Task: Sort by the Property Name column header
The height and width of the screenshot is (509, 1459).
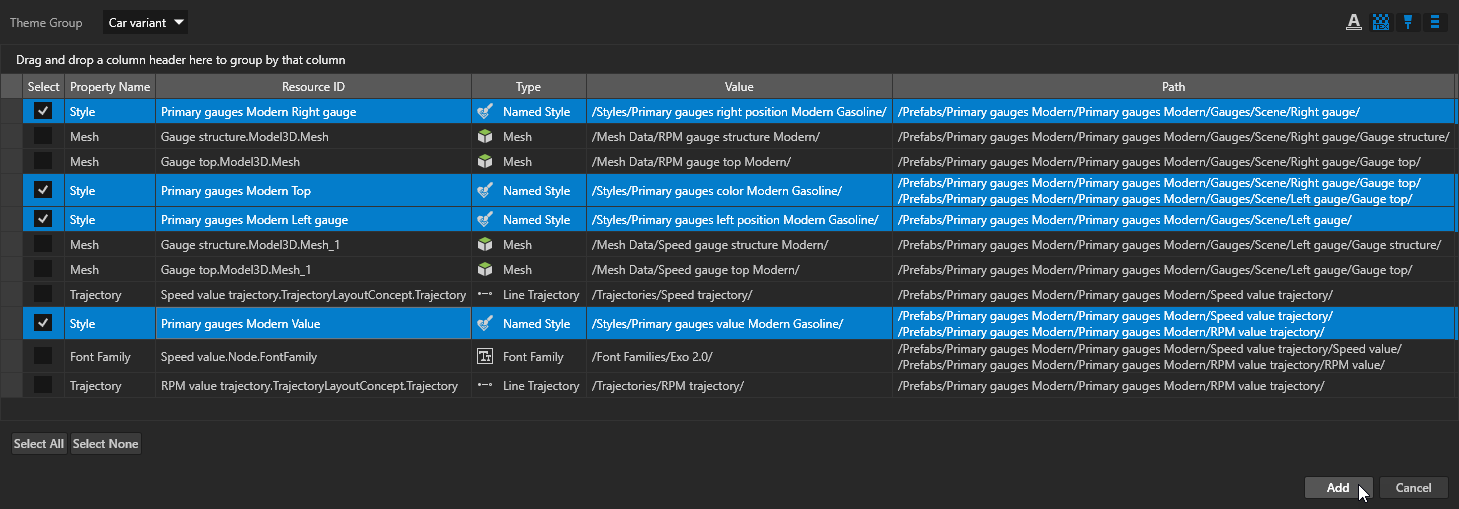Action: click(x=110, y=87)
